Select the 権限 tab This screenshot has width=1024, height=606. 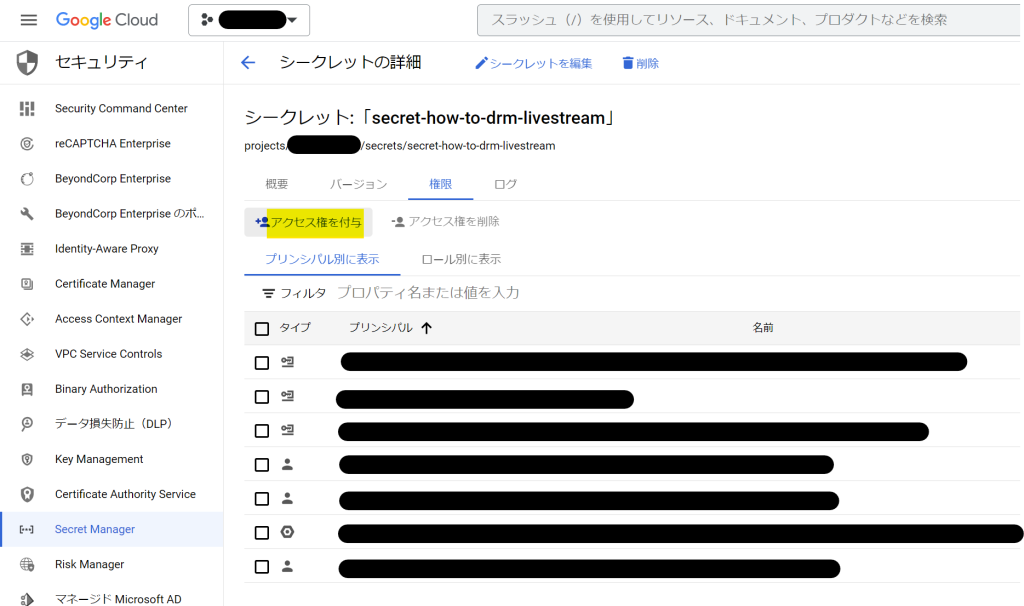pyautogui.click(x=441, y=185)
